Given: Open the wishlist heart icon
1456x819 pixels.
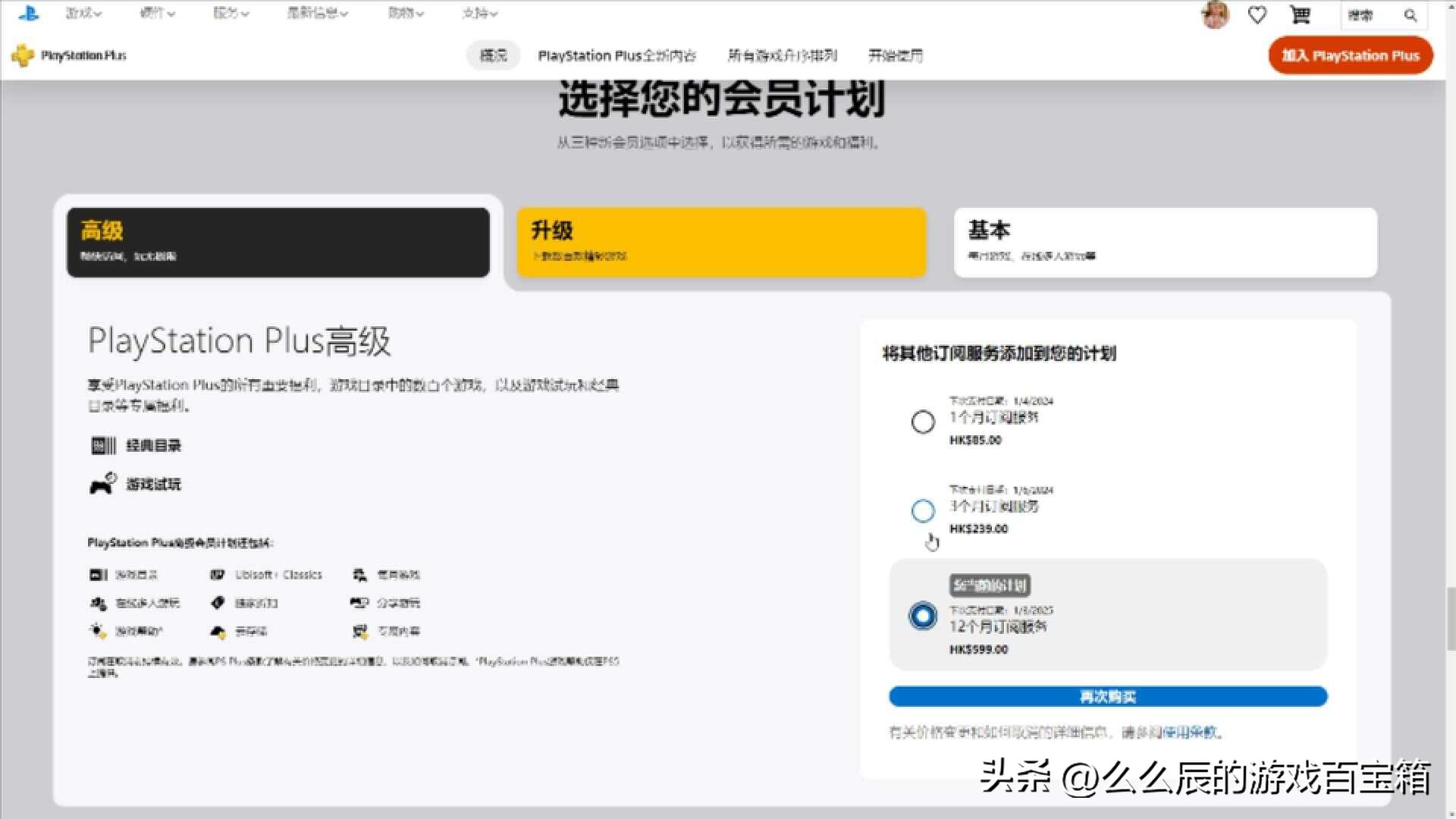Looking at the screenshot, I should 1257,14.
